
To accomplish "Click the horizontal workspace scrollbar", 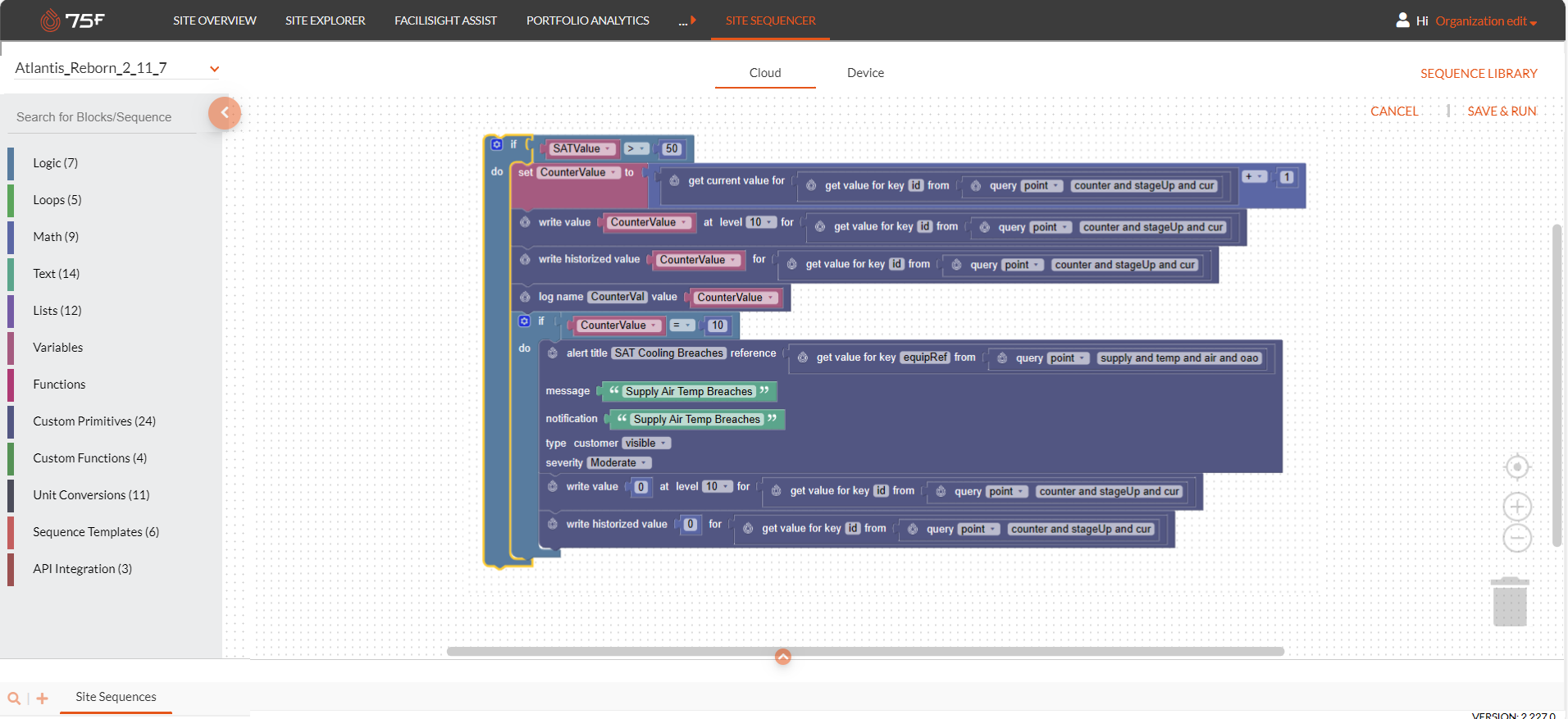I will [865, 652].
